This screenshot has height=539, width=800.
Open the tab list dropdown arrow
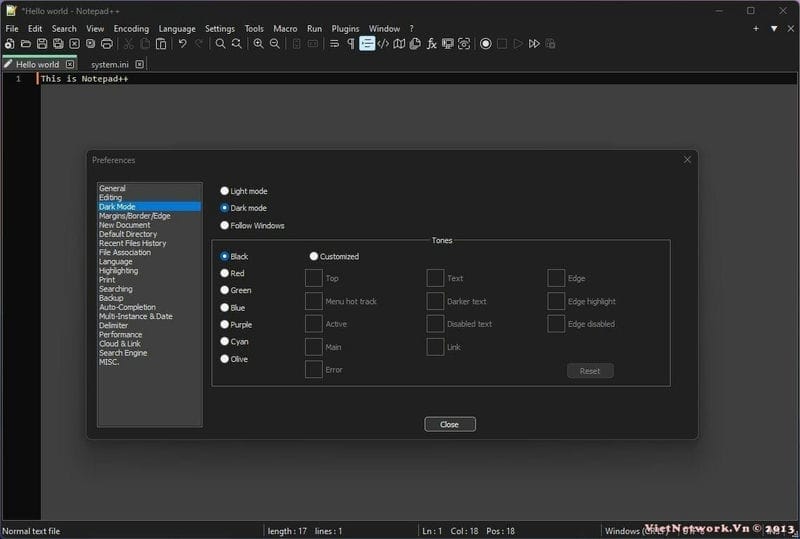(x=774, y=29)
